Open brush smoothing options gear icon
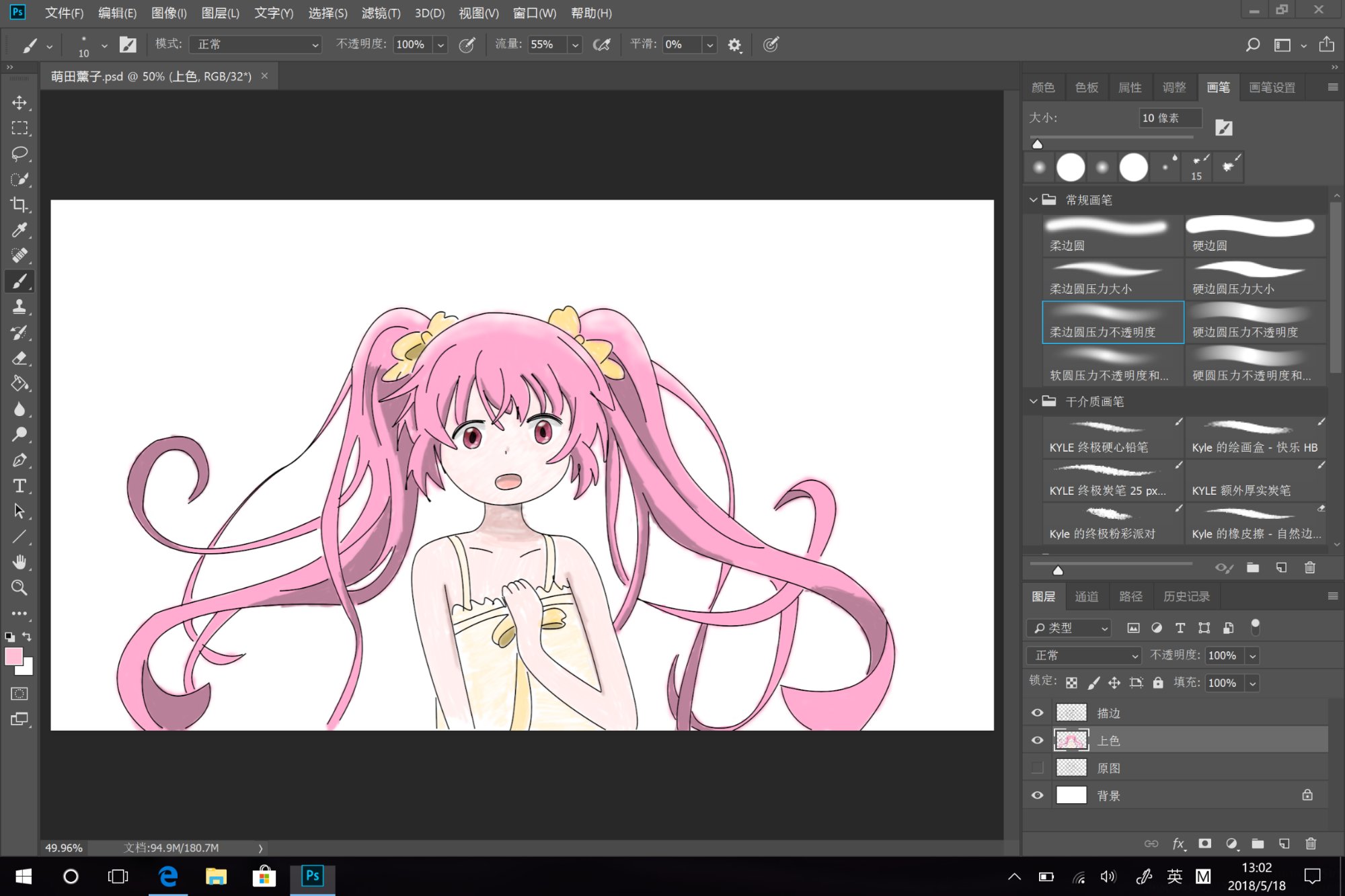 click(x=734, y=45)
